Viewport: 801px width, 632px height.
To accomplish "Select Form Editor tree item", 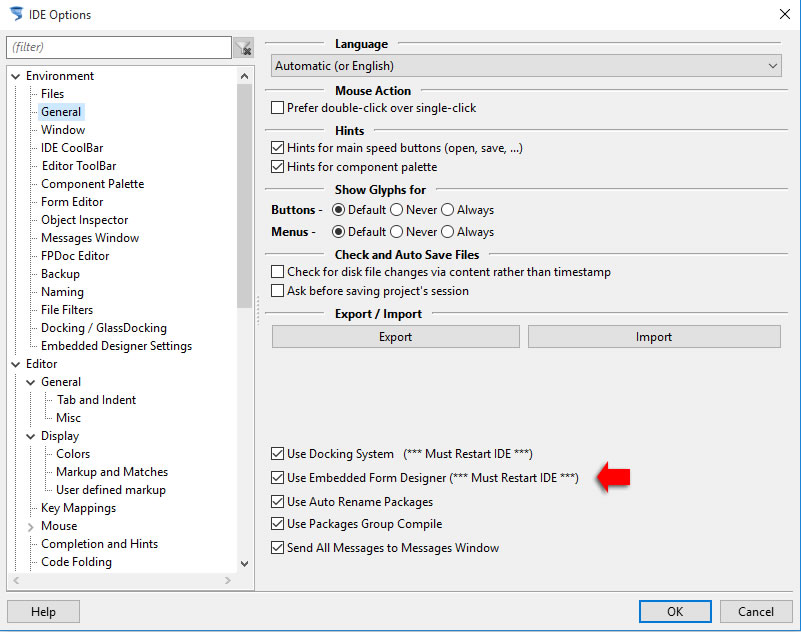I will click(x=72, y=202).
